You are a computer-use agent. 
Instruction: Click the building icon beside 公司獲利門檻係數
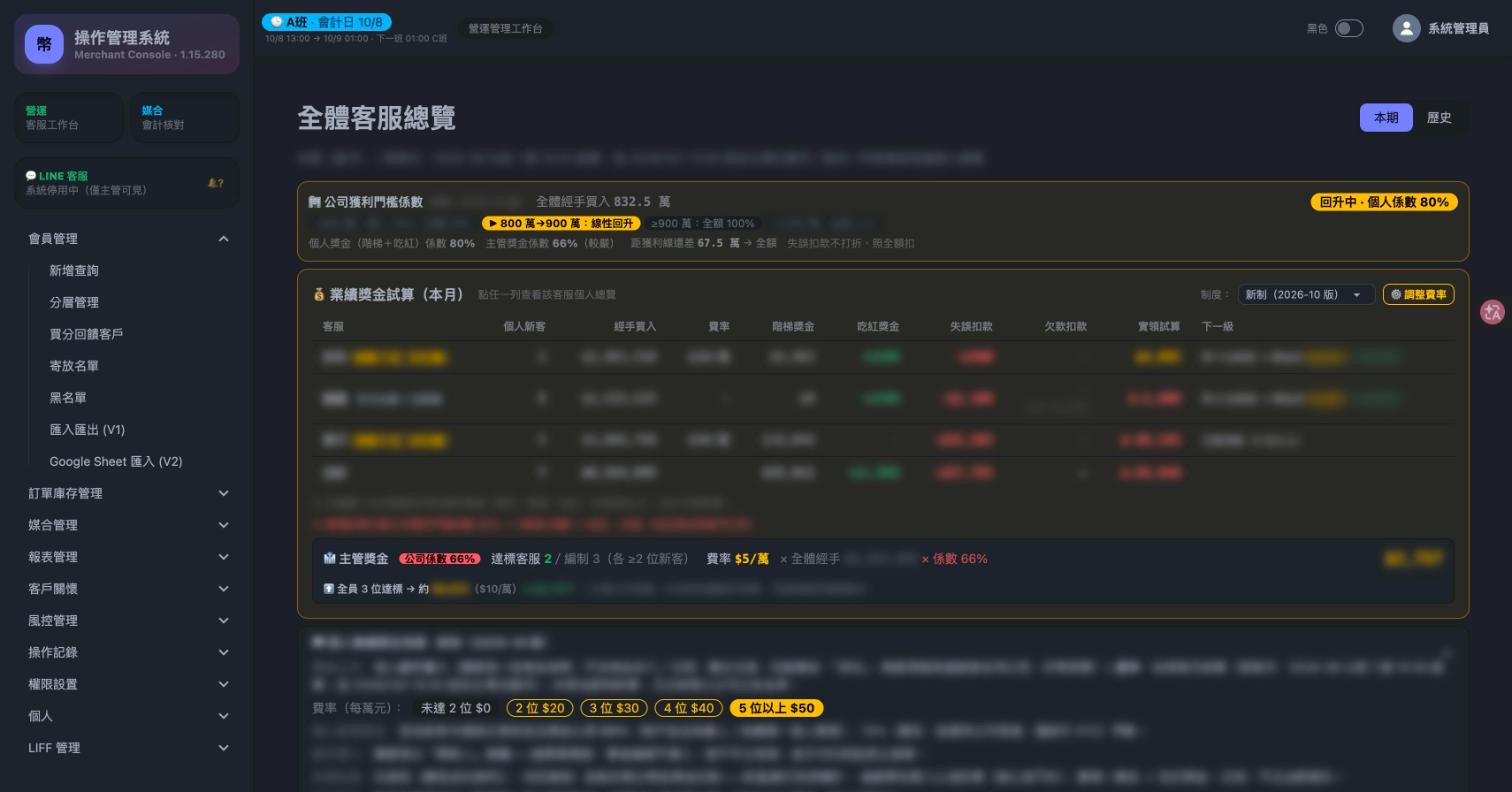tap(315, 202)
